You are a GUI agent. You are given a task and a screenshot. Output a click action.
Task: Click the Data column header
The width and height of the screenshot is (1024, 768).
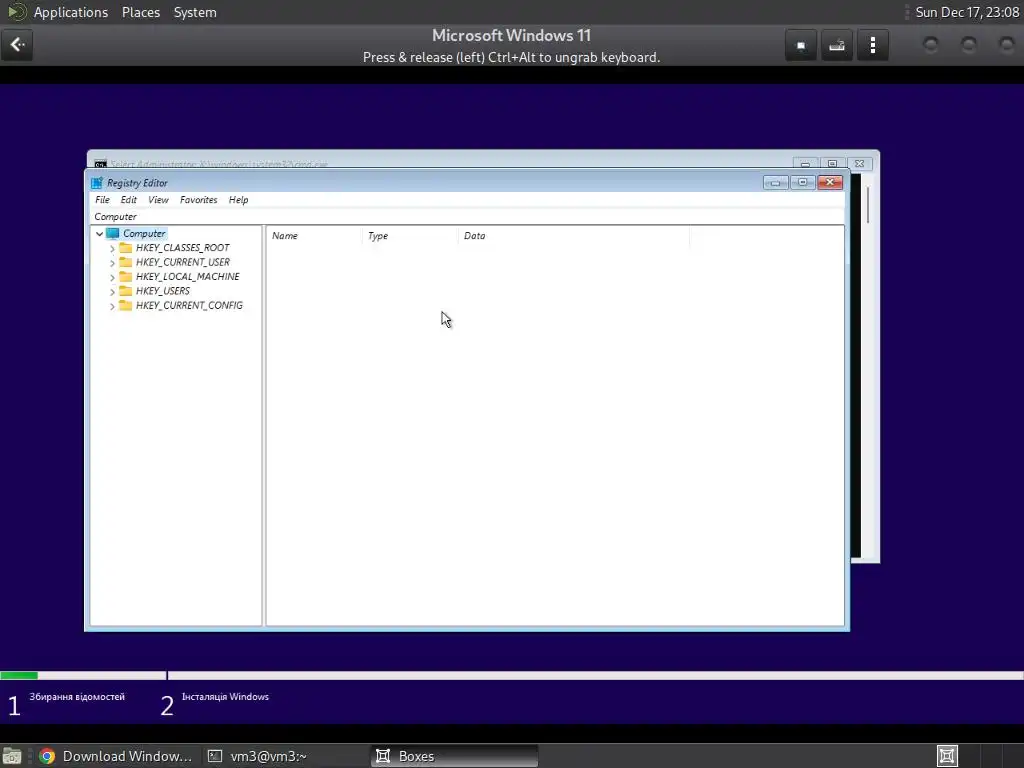click(x=574, y=236)
